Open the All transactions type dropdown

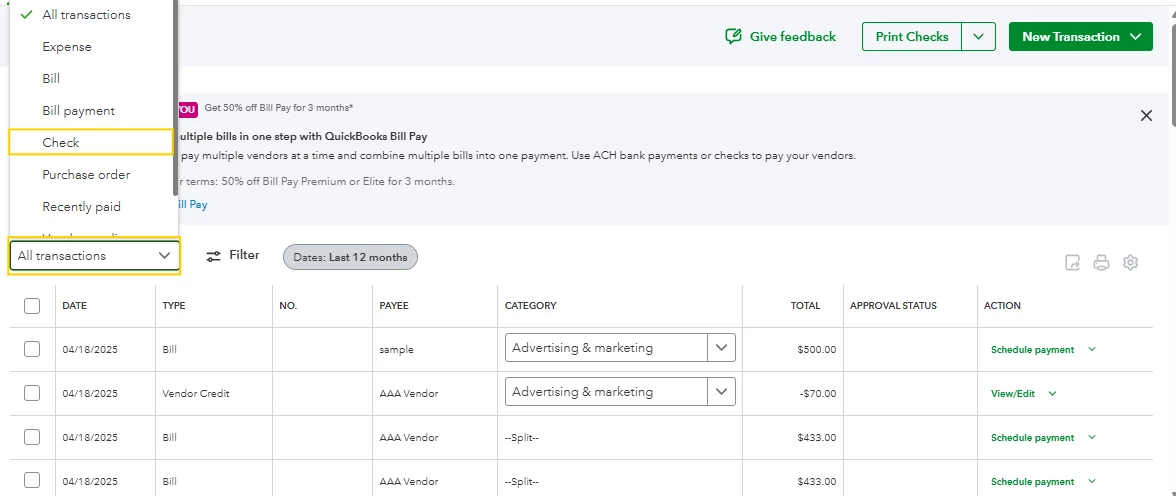tap(94, 256)
